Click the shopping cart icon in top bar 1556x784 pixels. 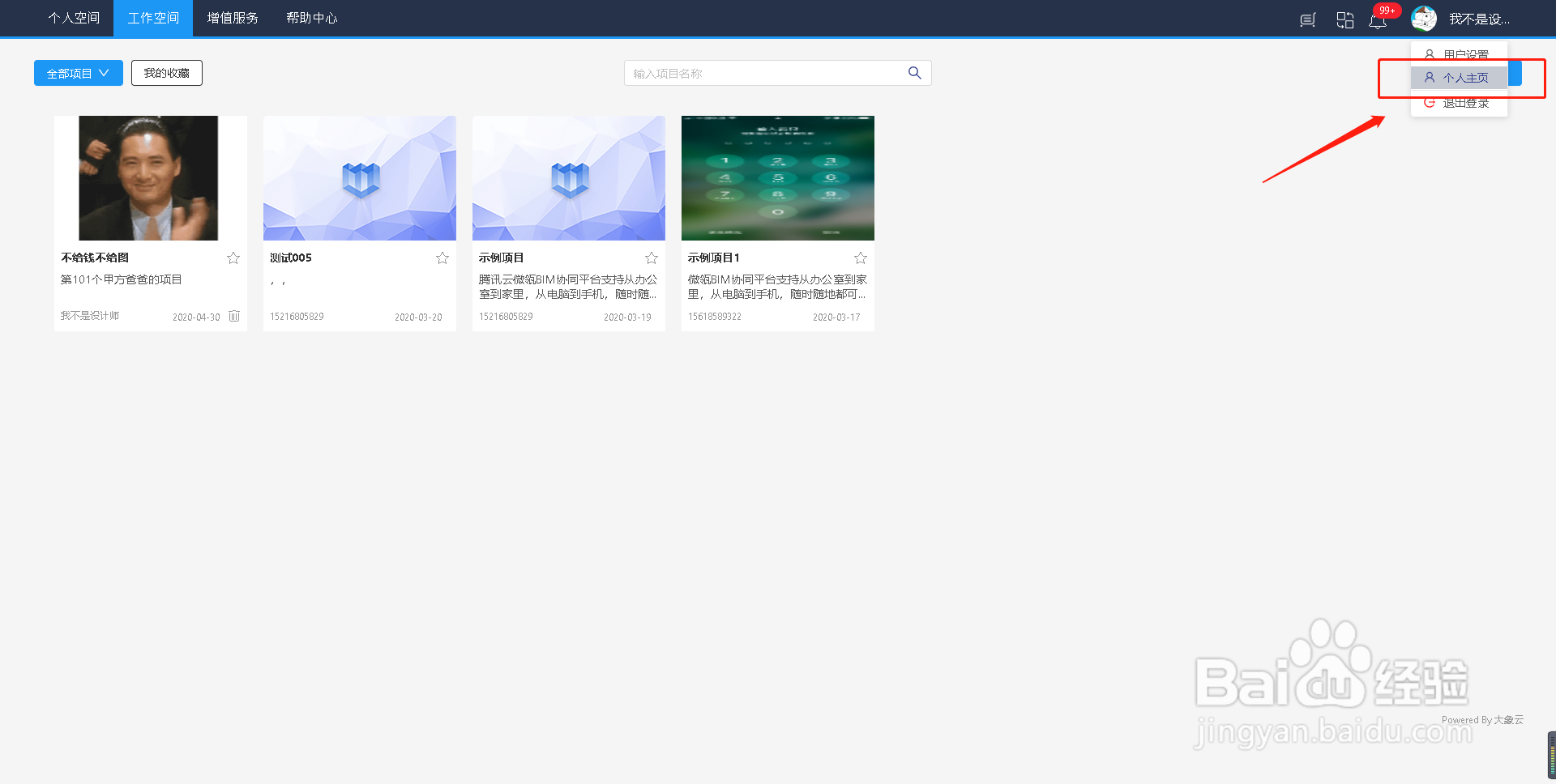coord(1307,19)
